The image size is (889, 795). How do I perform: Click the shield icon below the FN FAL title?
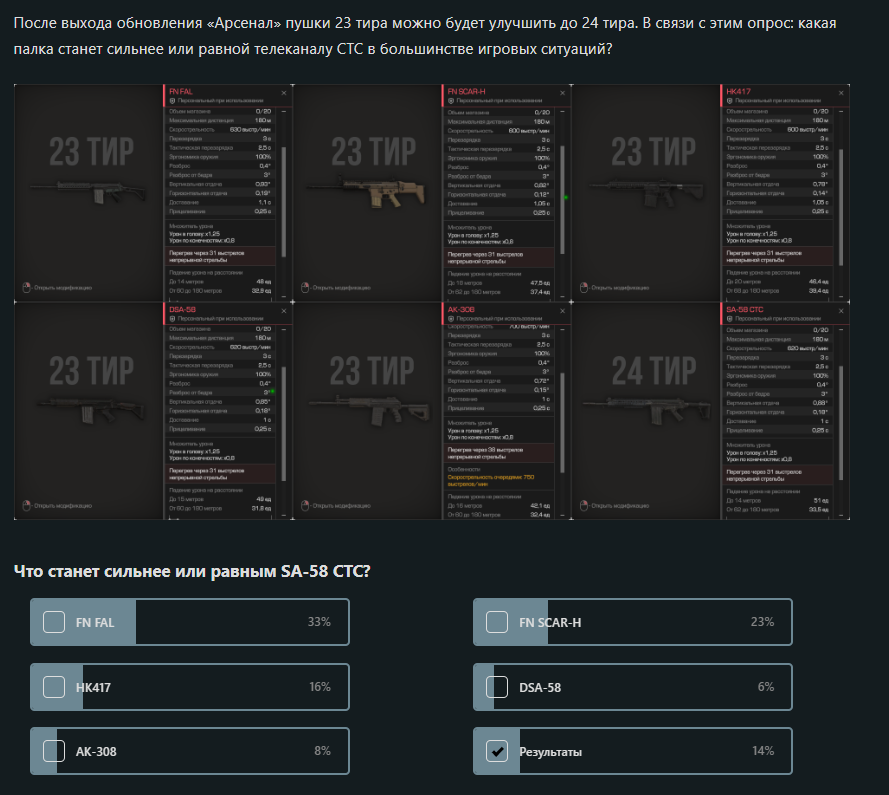click(172, 101)
